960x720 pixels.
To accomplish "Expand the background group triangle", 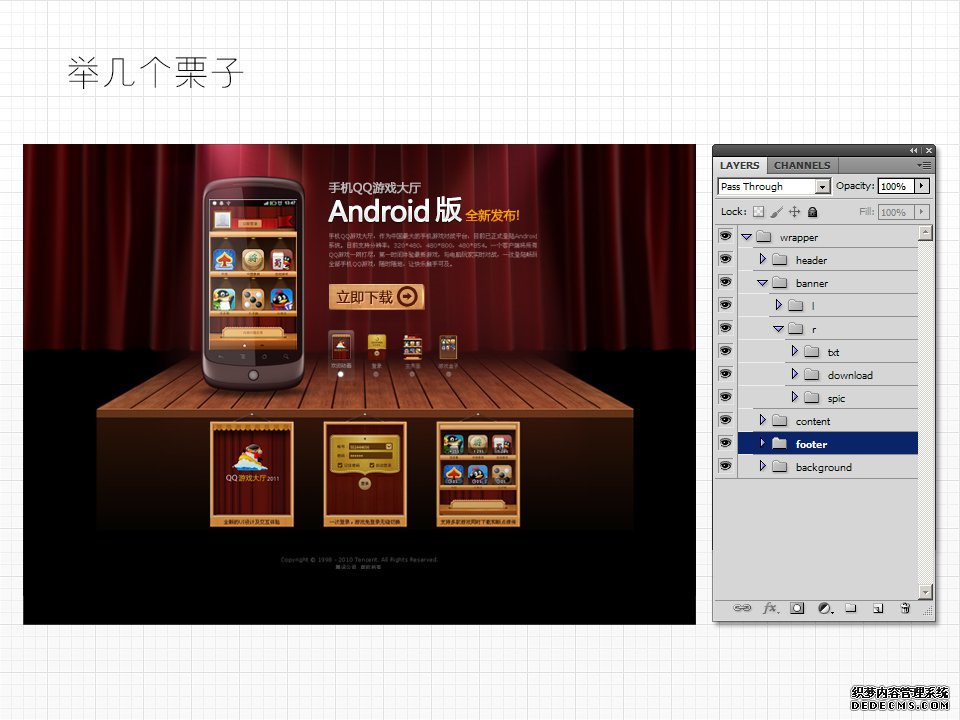I will (x=762, y=465).
